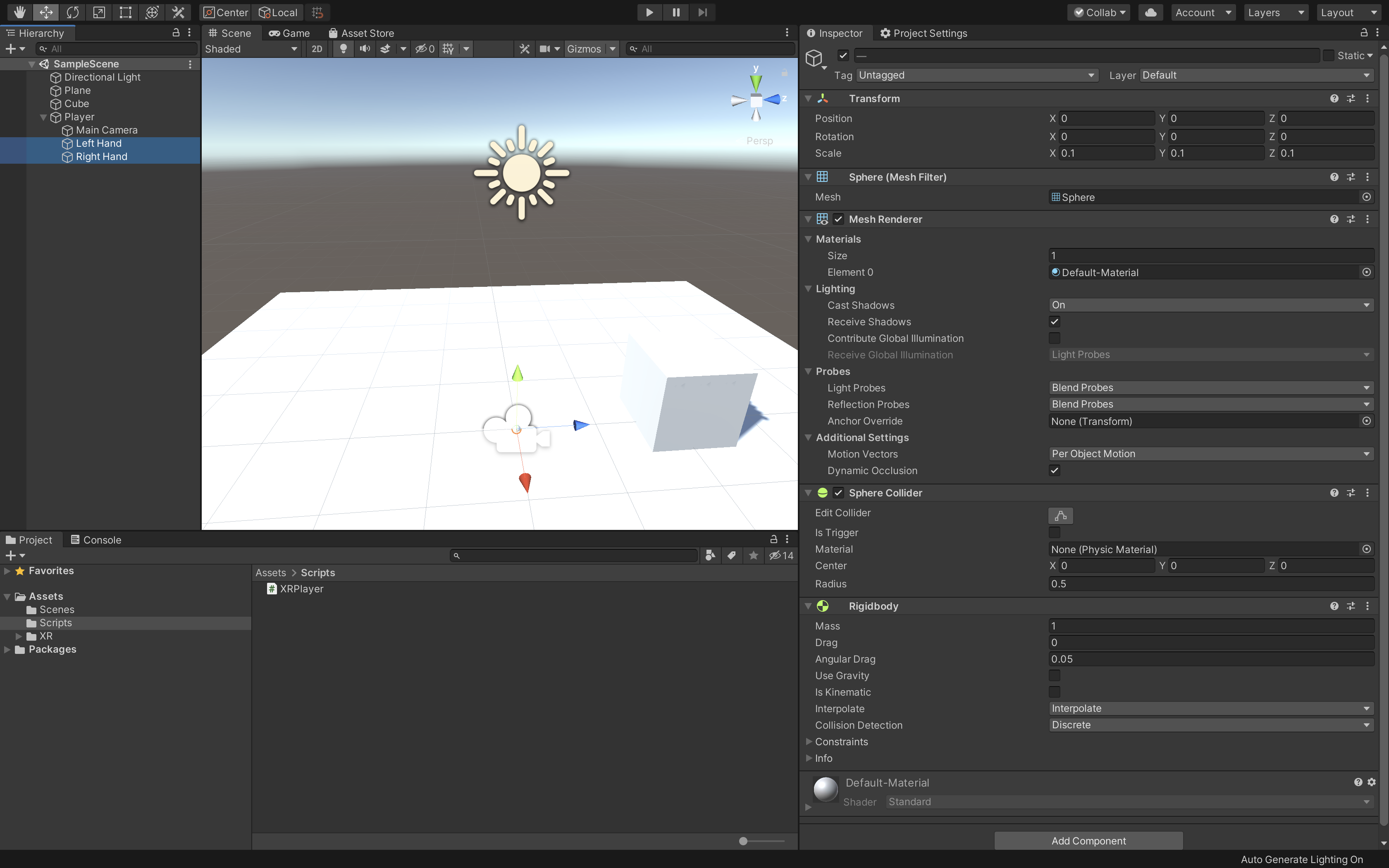Click the Play button
The width and height of the screenshot is (1389, 868).
coord(649,12)
